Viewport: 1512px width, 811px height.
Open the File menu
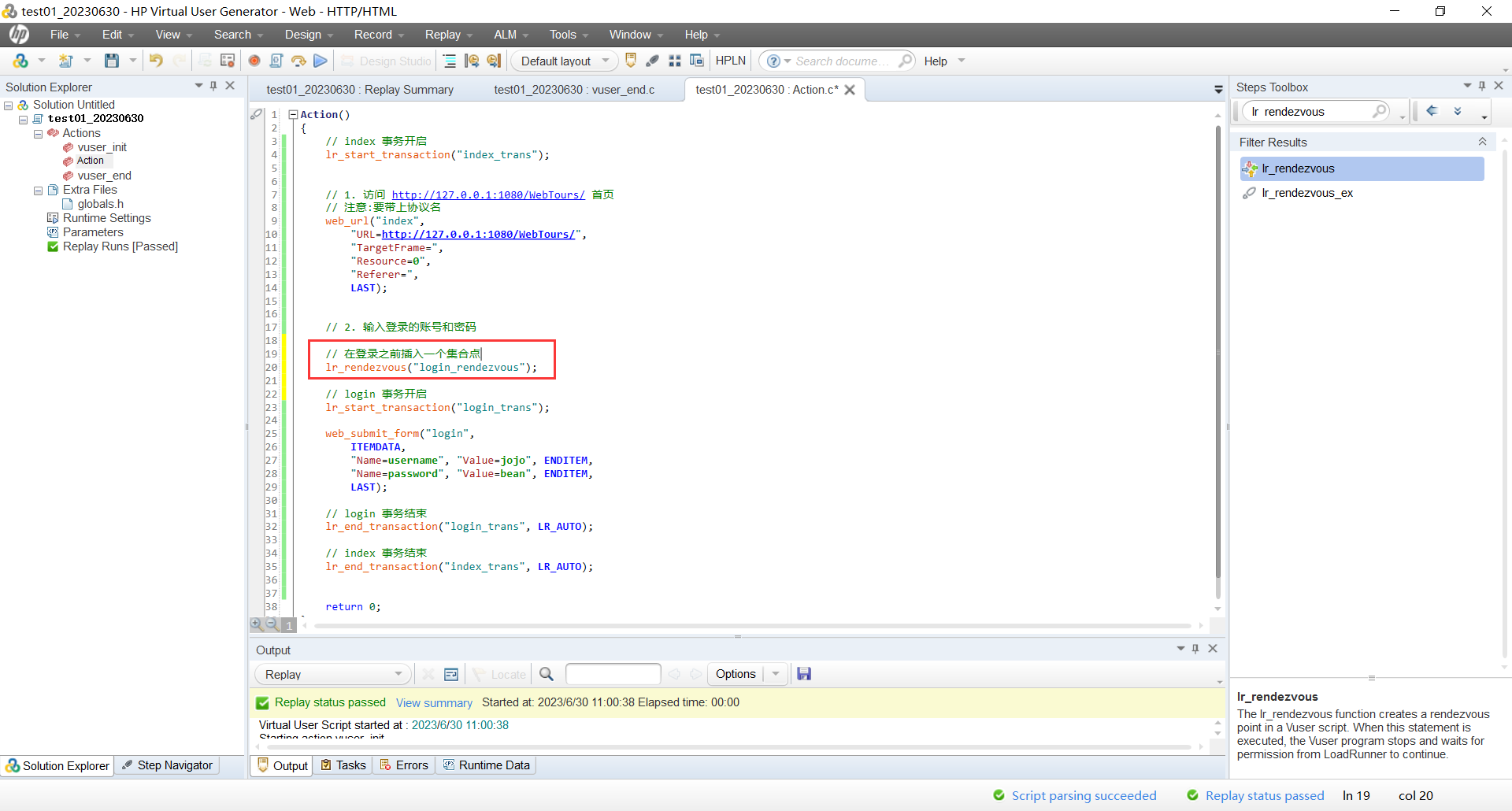65,35
